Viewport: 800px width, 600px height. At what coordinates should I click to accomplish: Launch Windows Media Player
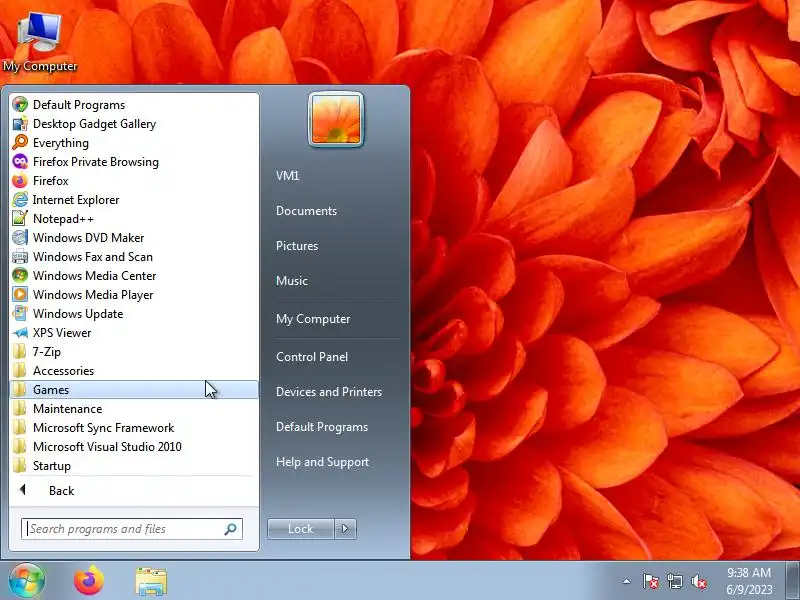pyautogui.click(x=134, y=295)
